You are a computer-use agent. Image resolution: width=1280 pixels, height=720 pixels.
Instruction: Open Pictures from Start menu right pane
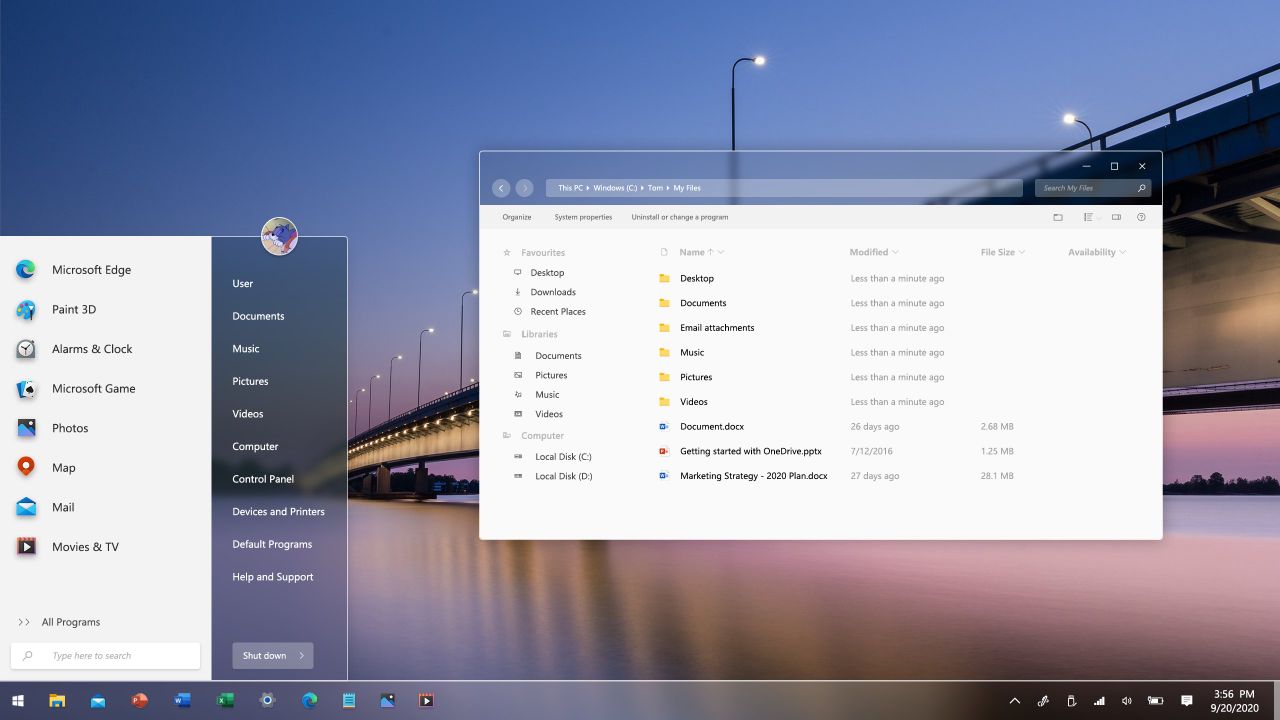coord(250,381)
